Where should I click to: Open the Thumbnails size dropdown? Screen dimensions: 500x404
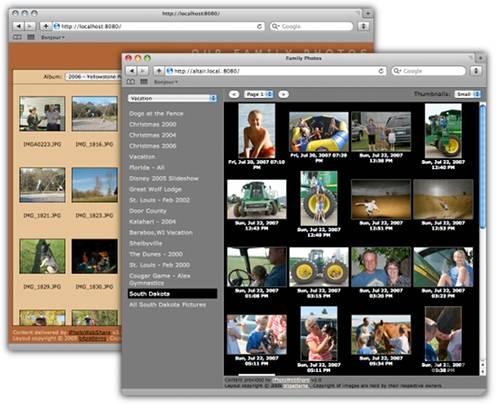[x=468, y=94]
